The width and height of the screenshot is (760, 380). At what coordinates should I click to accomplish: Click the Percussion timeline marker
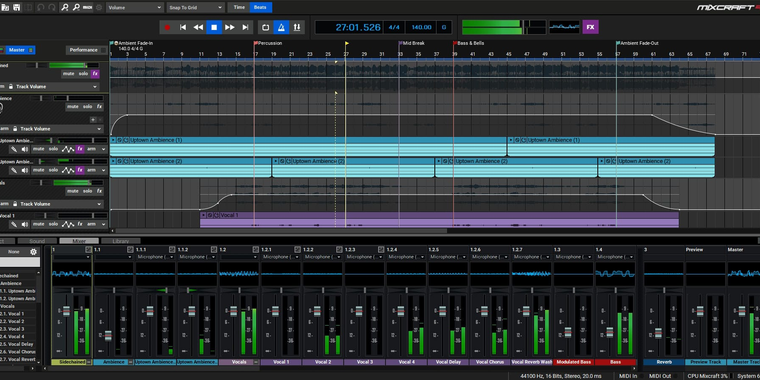click(269, 43)
